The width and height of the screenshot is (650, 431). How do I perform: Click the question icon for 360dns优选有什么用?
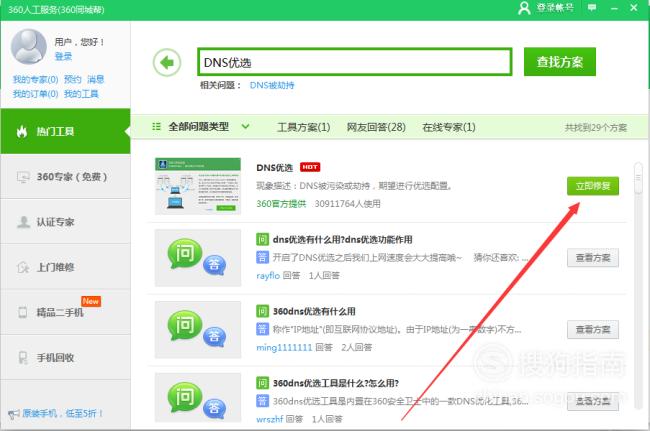click(262, 311)
